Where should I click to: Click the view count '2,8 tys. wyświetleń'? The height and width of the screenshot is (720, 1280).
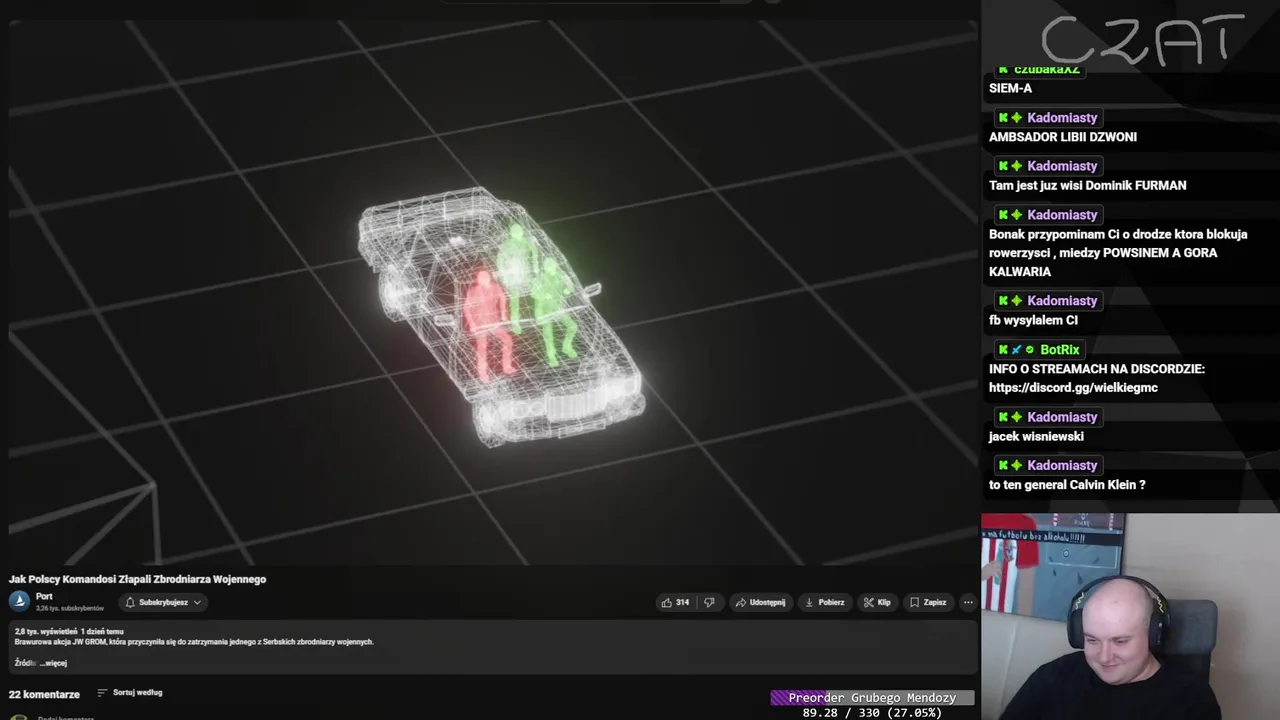(x=46, y=632)
